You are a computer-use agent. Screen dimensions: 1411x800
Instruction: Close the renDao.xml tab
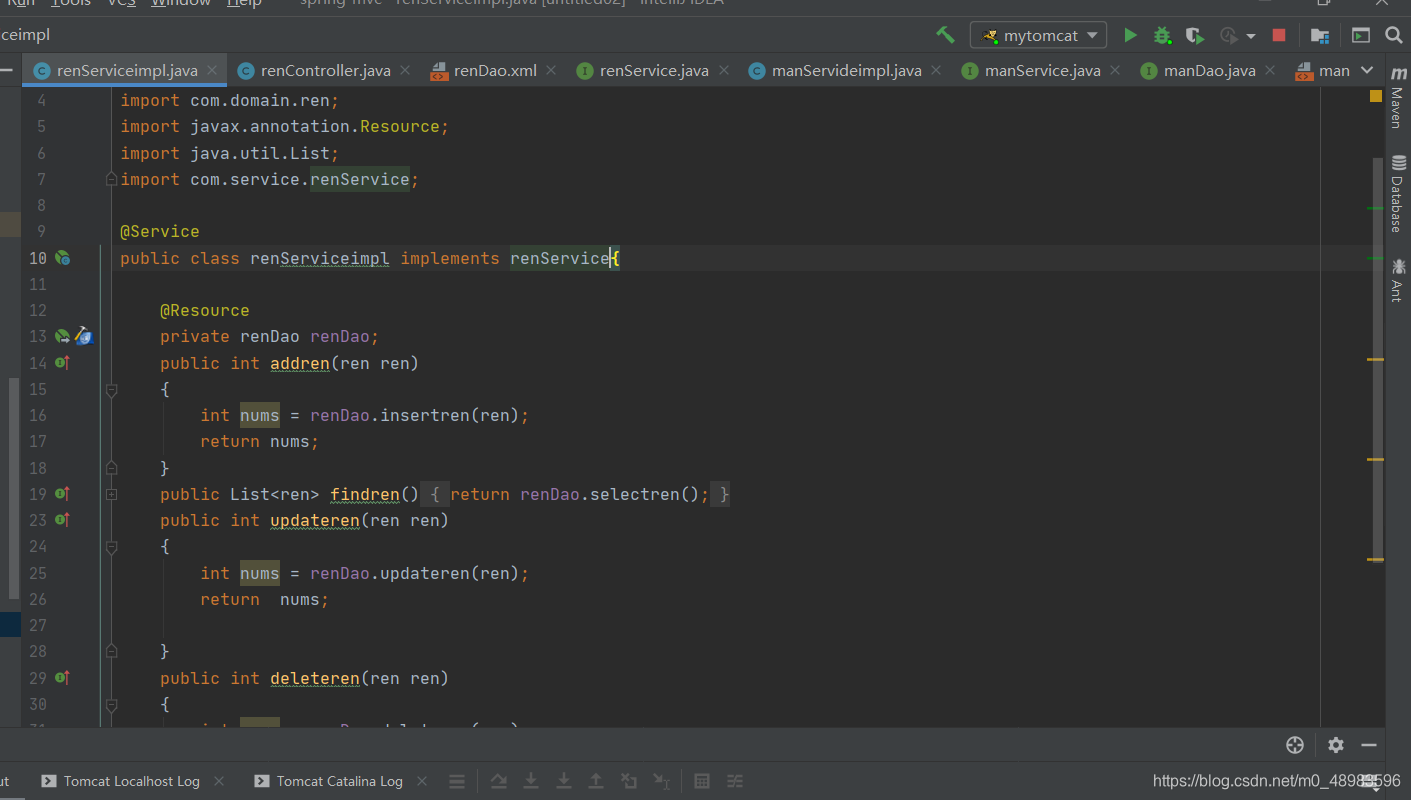(553, 71)
